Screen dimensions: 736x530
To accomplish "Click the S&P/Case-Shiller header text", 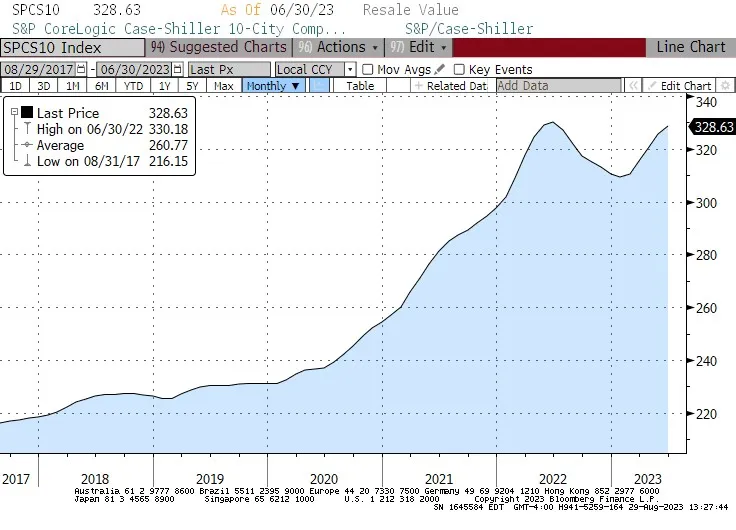I will pyautogui.click(x=469, y=29).
